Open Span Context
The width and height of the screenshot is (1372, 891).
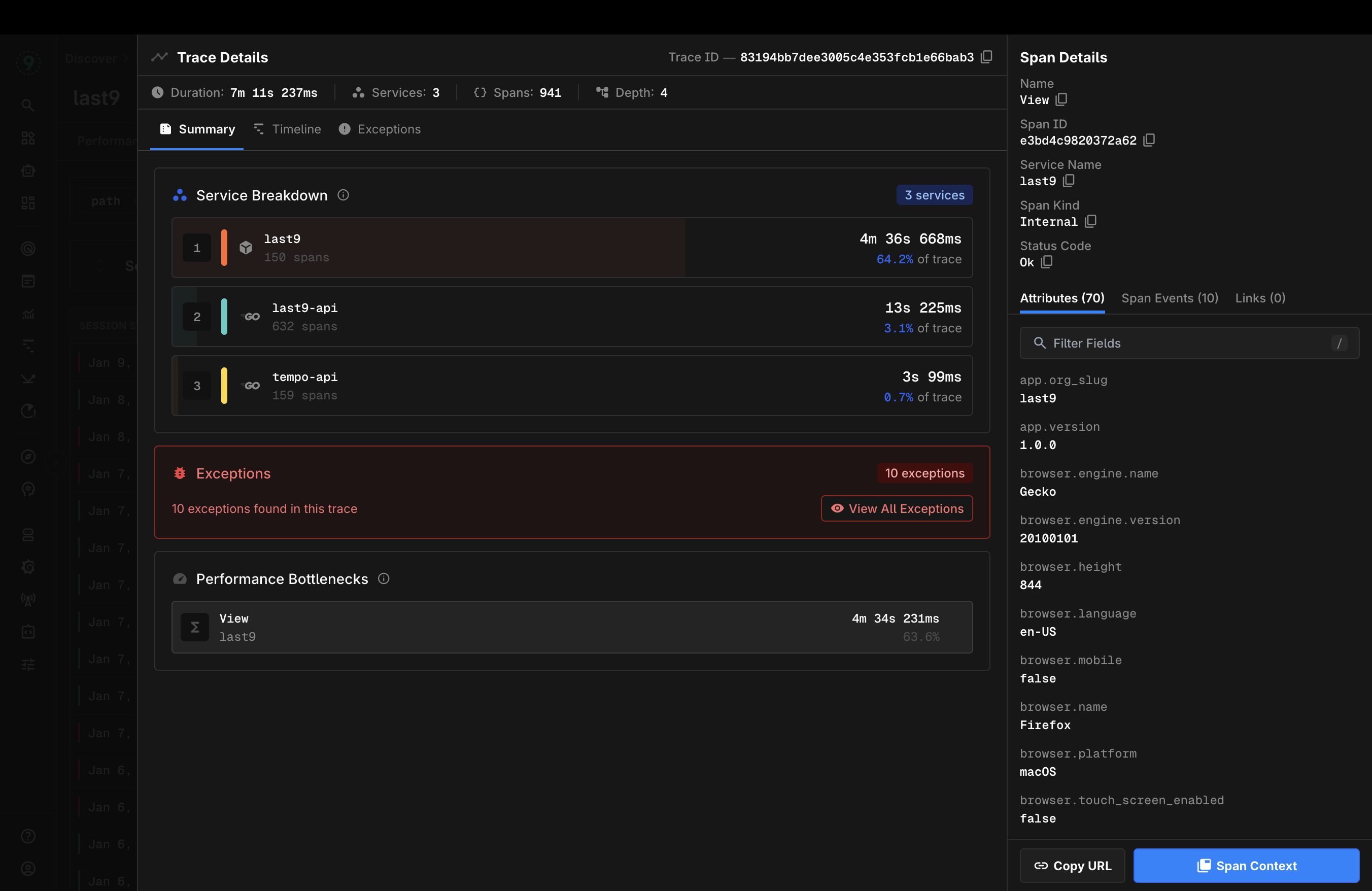coord(1246,866)
